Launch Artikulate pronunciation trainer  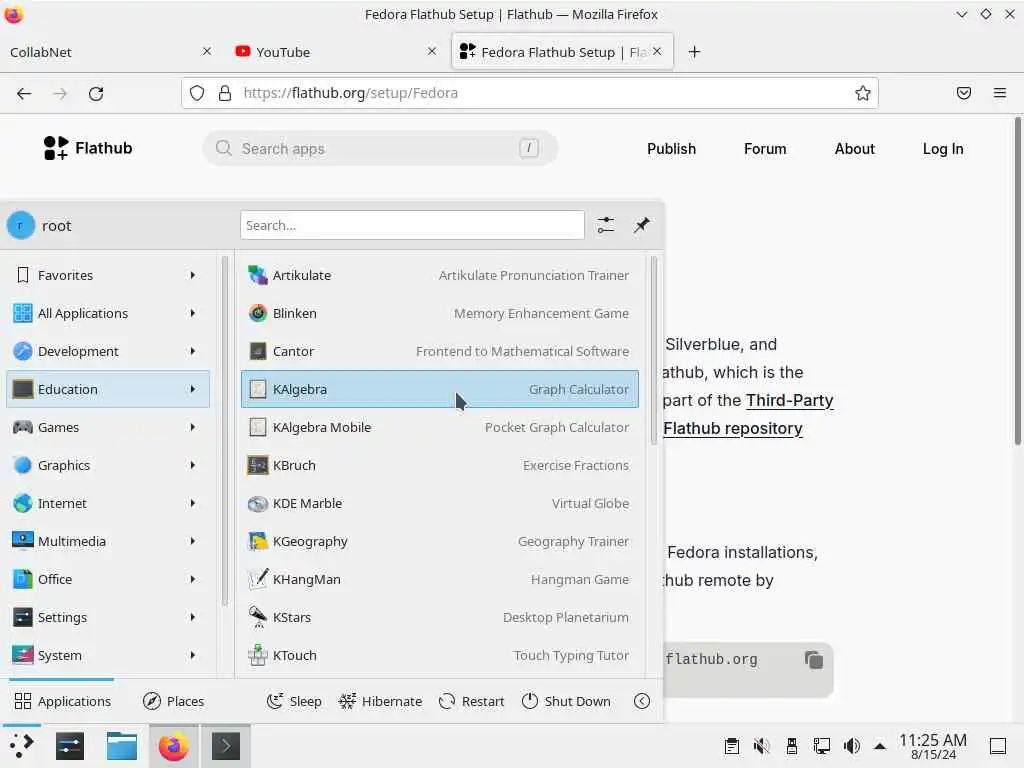[440, 276]
